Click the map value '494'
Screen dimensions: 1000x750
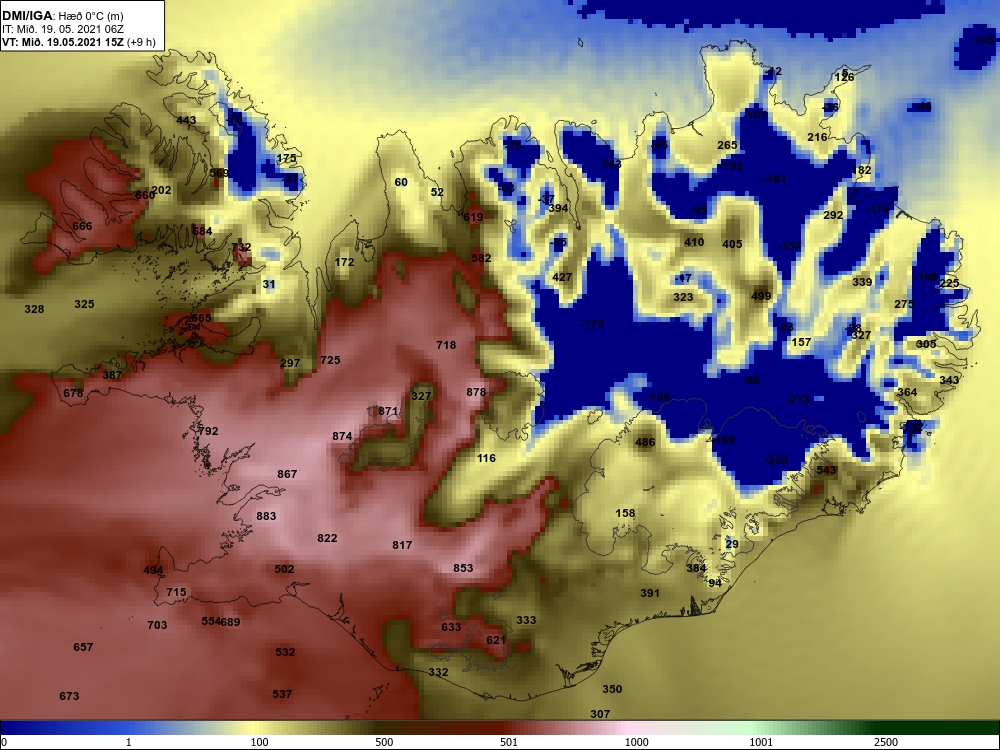coord(153,570)
